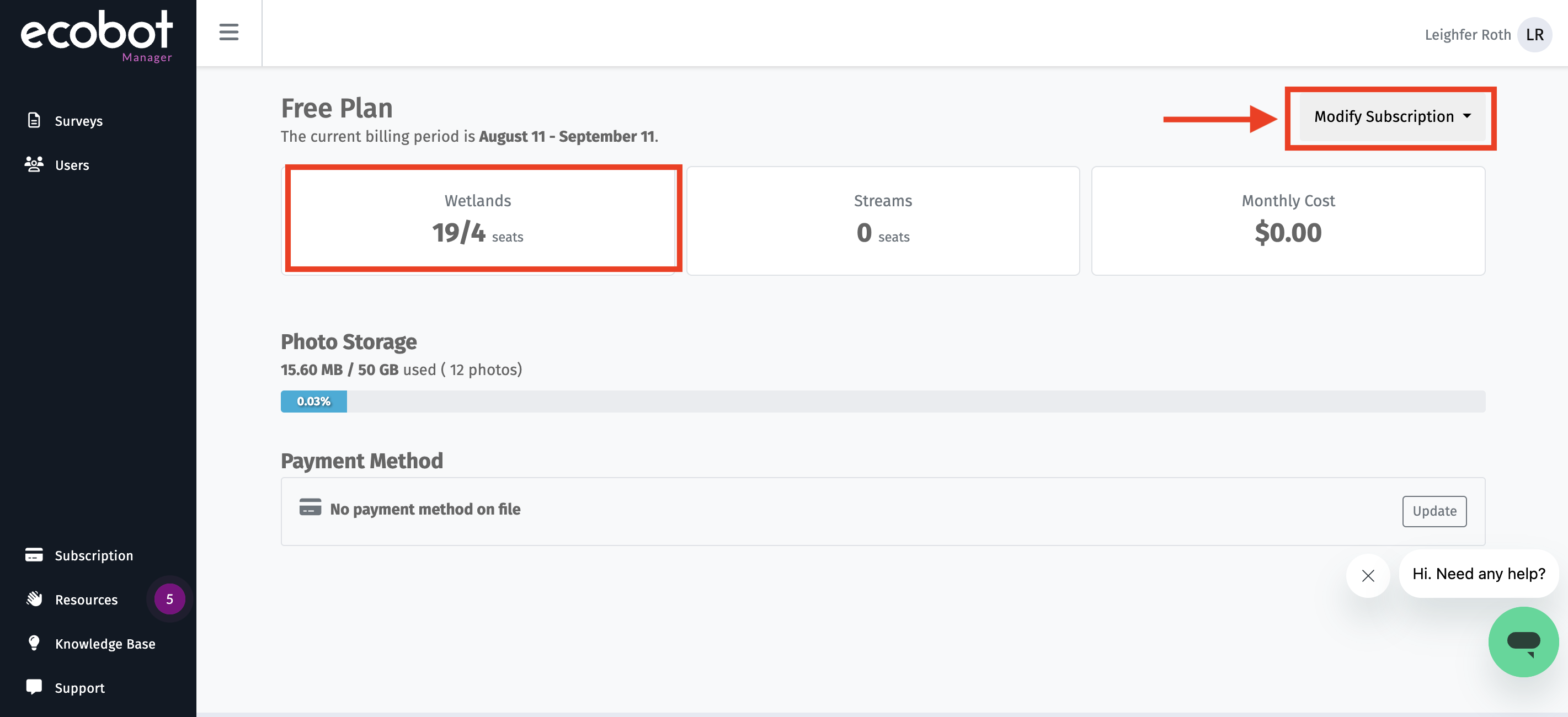The width and height of the screenshot is (1568, 717).
Task: Click the Modify Subscription caret arrow
Action: (x=1467, y=116)
